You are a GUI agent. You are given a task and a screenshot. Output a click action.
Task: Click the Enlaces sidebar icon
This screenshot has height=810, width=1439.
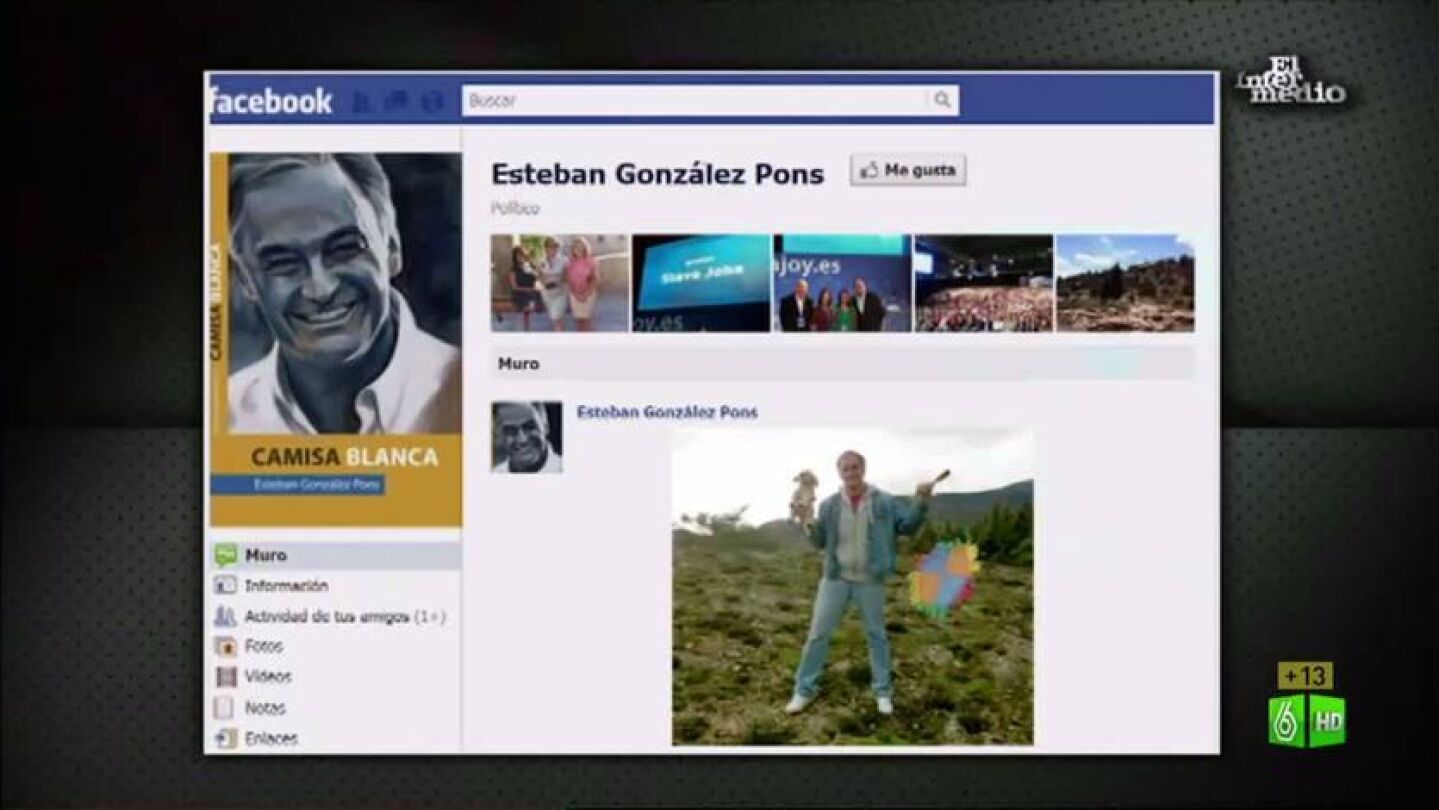pos(226,739)
